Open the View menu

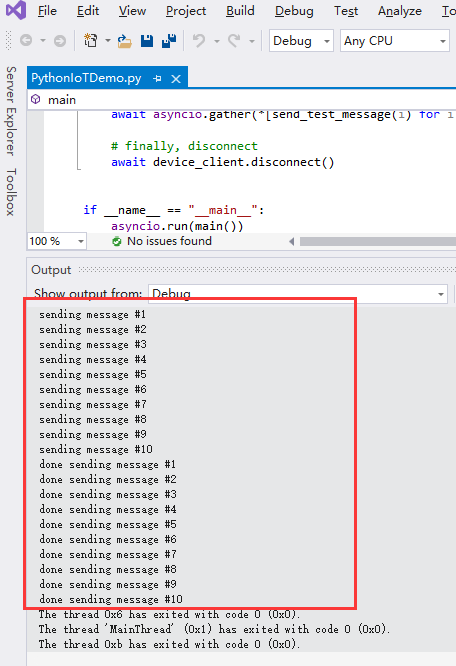[x=132, y=11]
